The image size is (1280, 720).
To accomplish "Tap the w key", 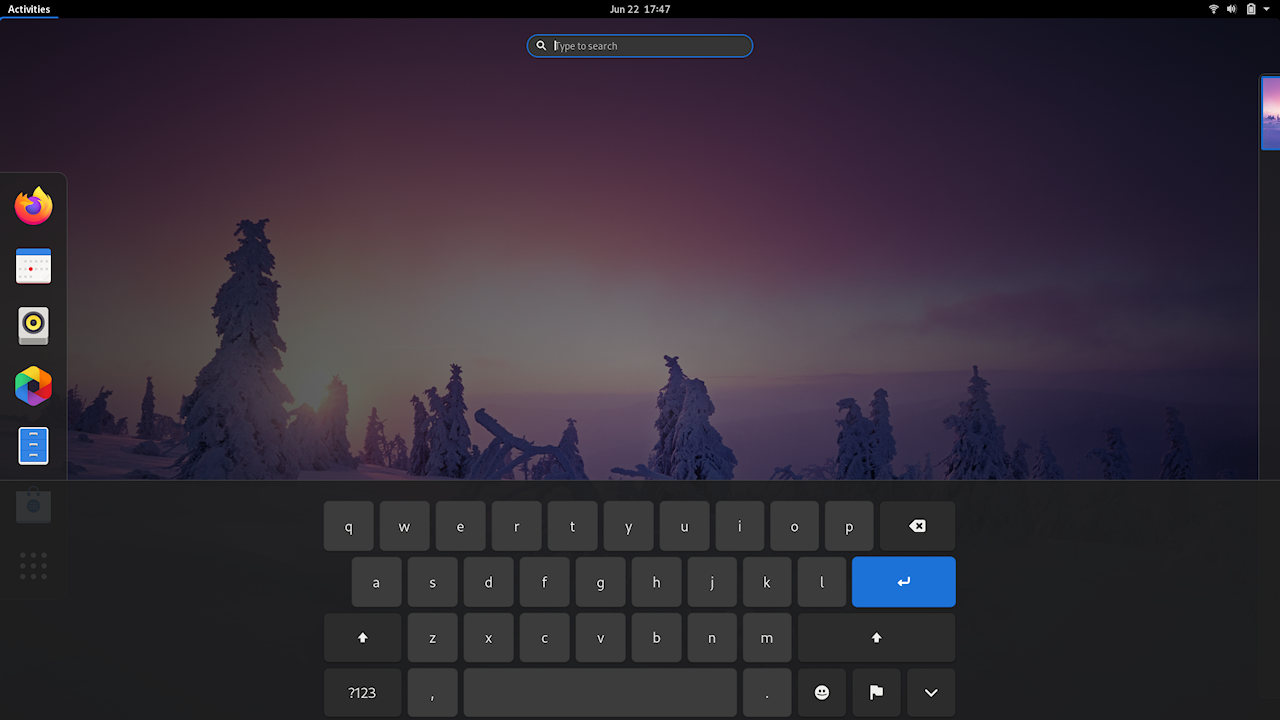I will pyautogui.click(x=404, y=526).
